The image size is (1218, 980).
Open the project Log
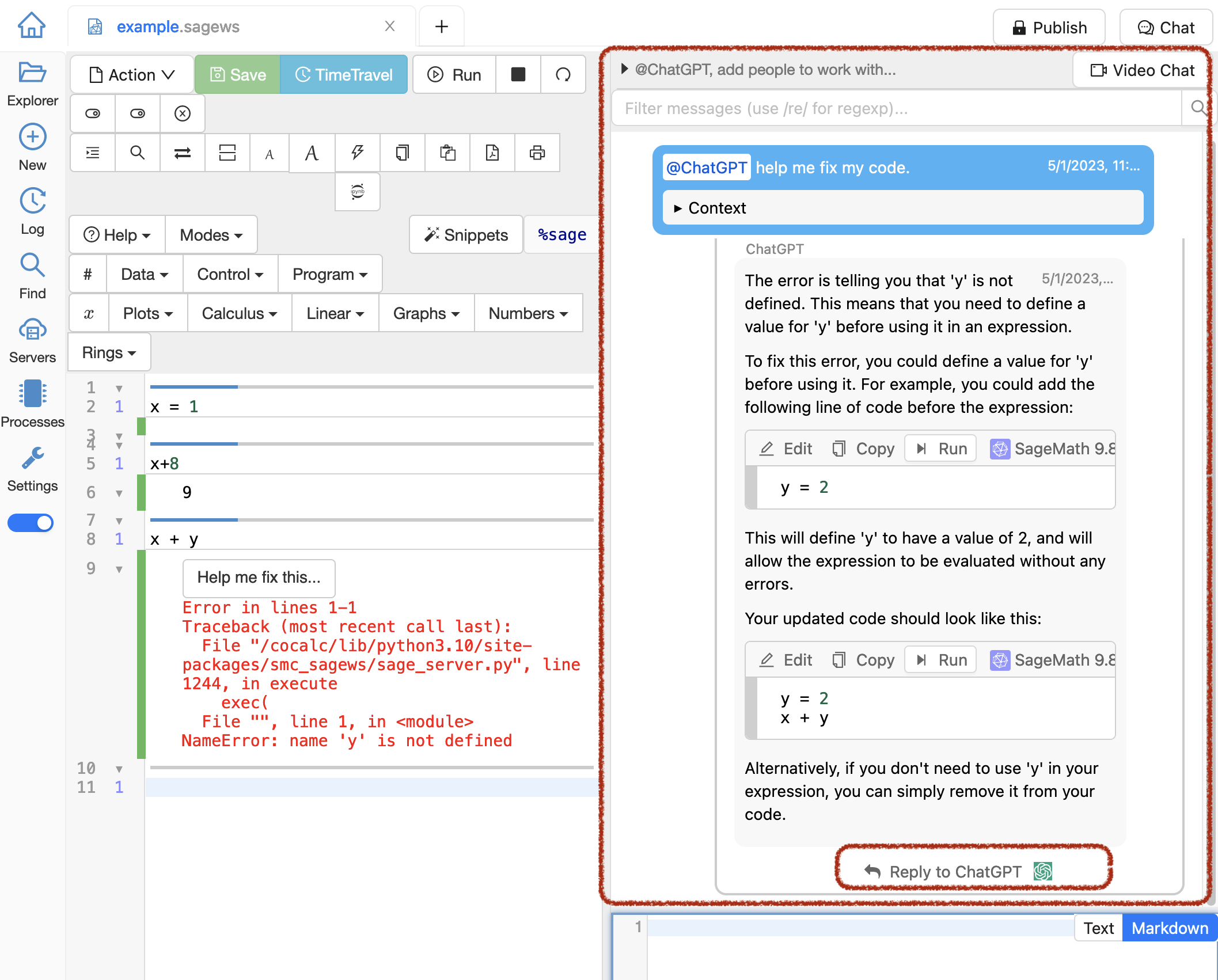[32, 209]
